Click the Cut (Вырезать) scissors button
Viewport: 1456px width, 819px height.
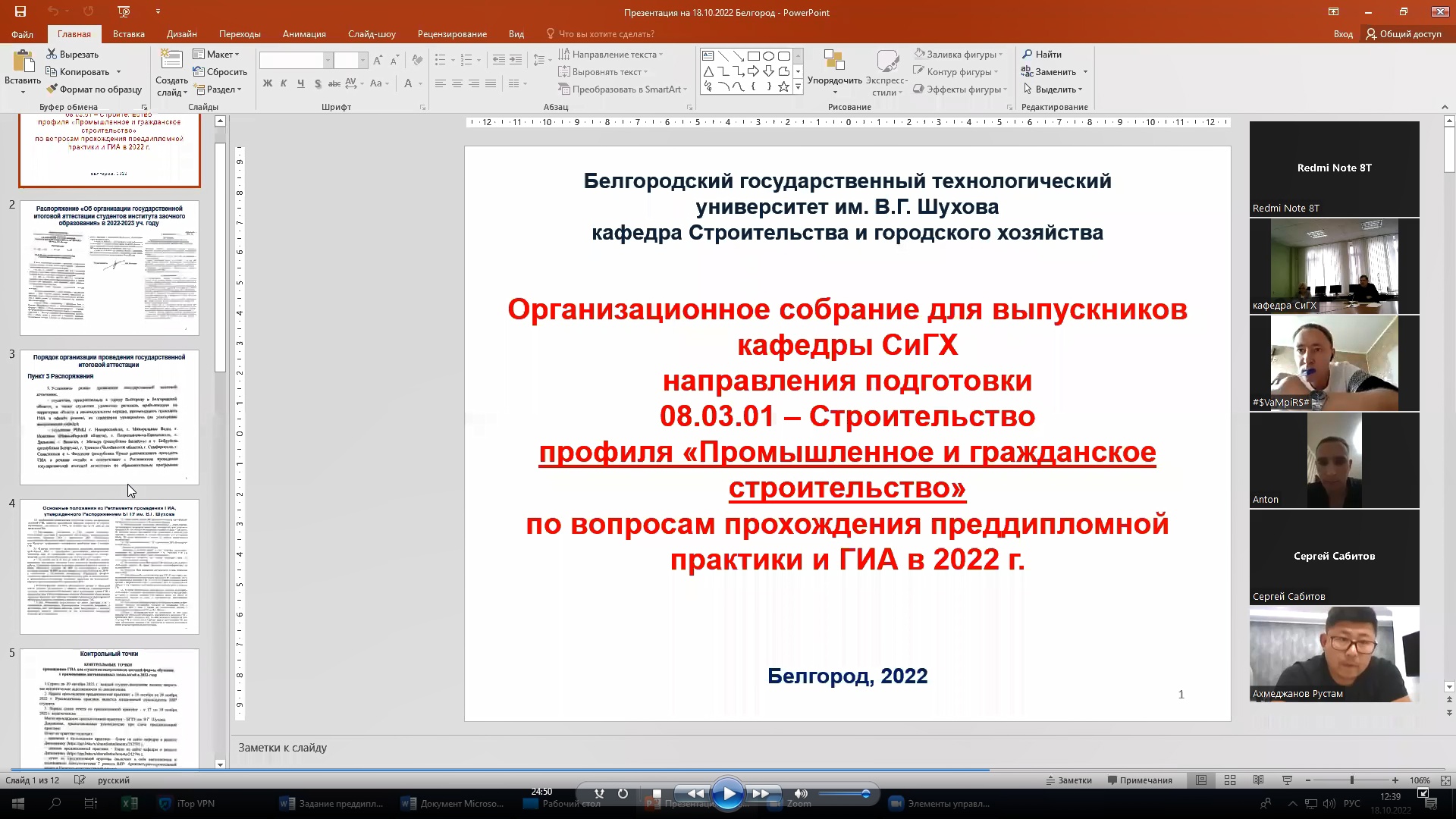pos(73,54)
